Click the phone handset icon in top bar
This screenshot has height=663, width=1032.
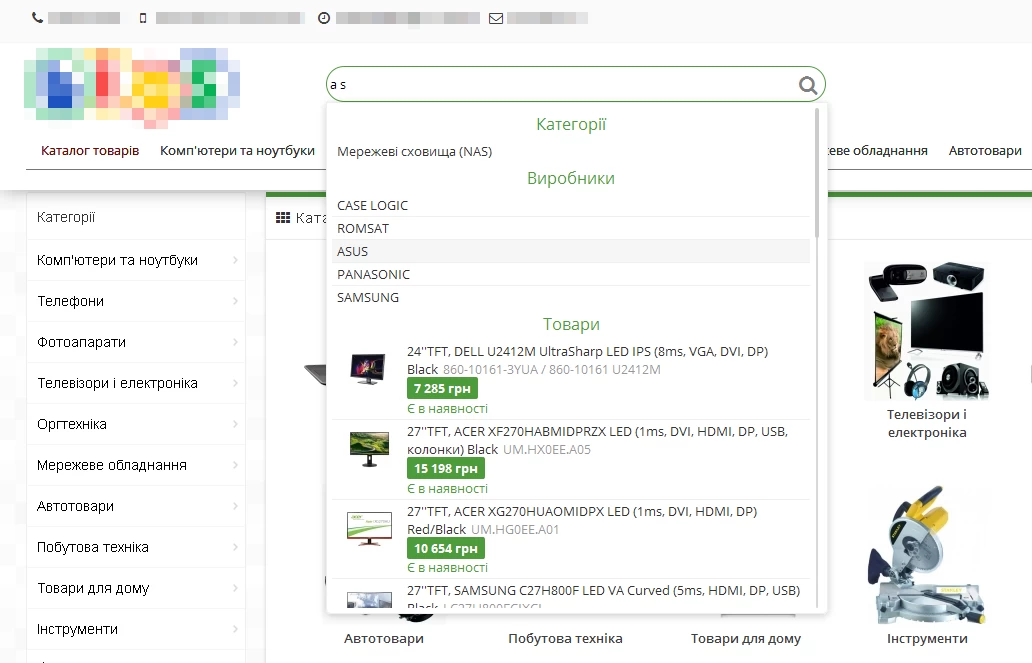coord(38,18)
